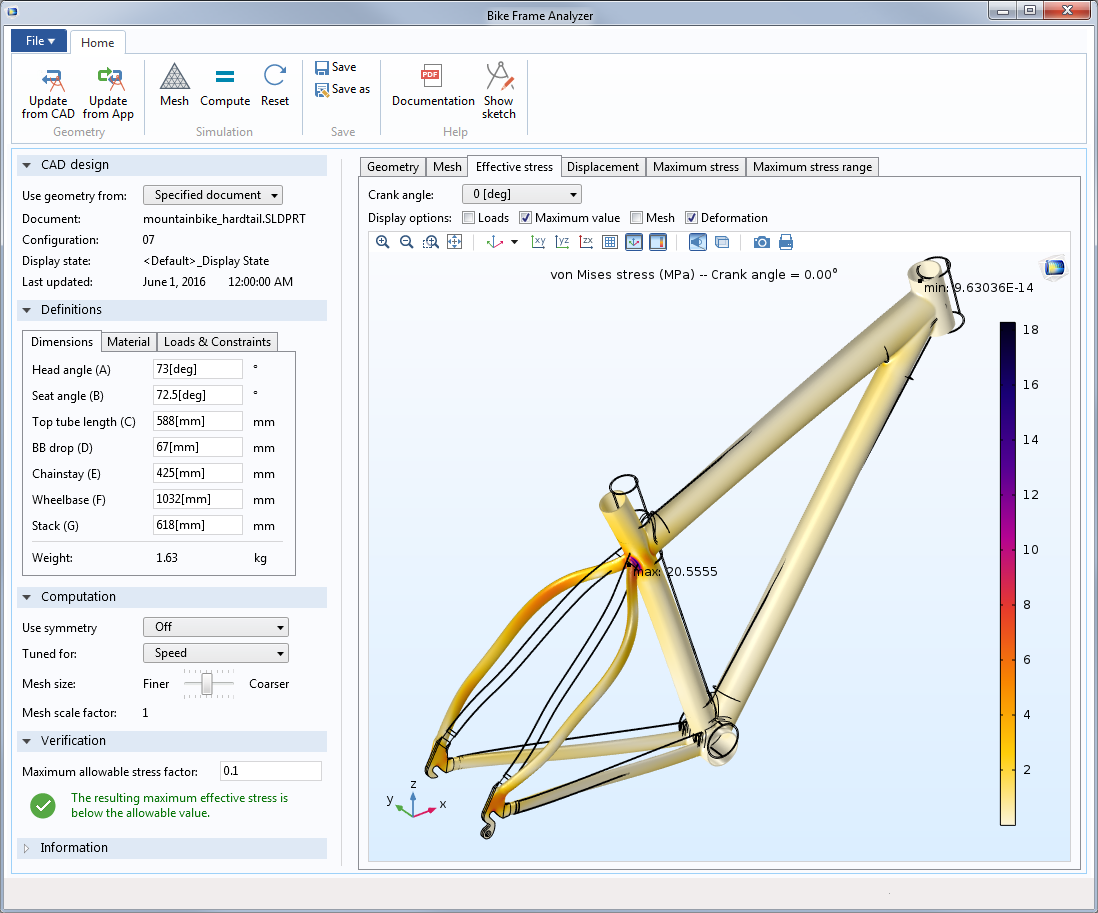Print the graphics with printer icon
Screen dimensions: 1098x913
click(x=786, y=242)
